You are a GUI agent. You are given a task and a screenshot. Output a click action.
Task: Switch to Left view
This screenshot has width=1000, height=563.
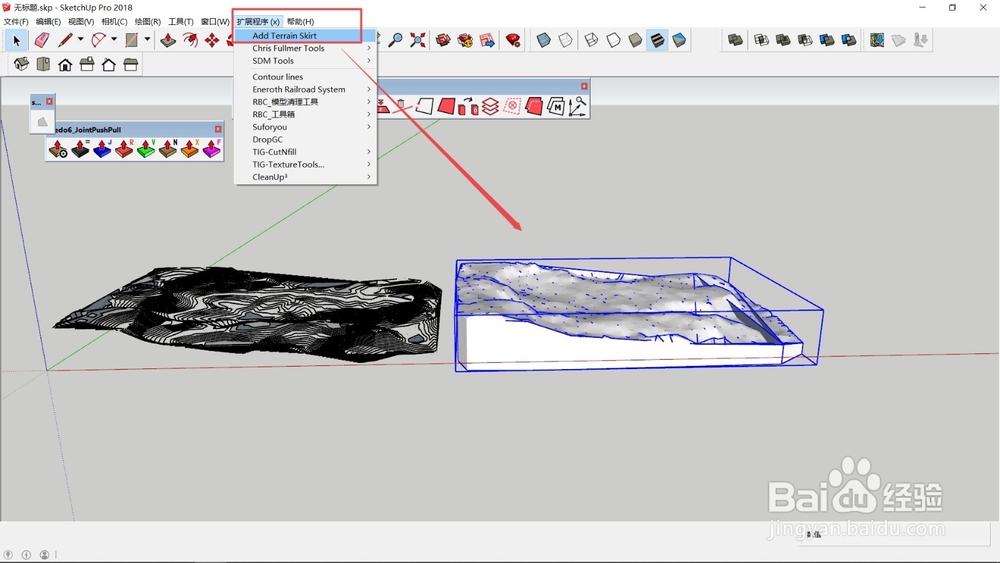[131, 64]
